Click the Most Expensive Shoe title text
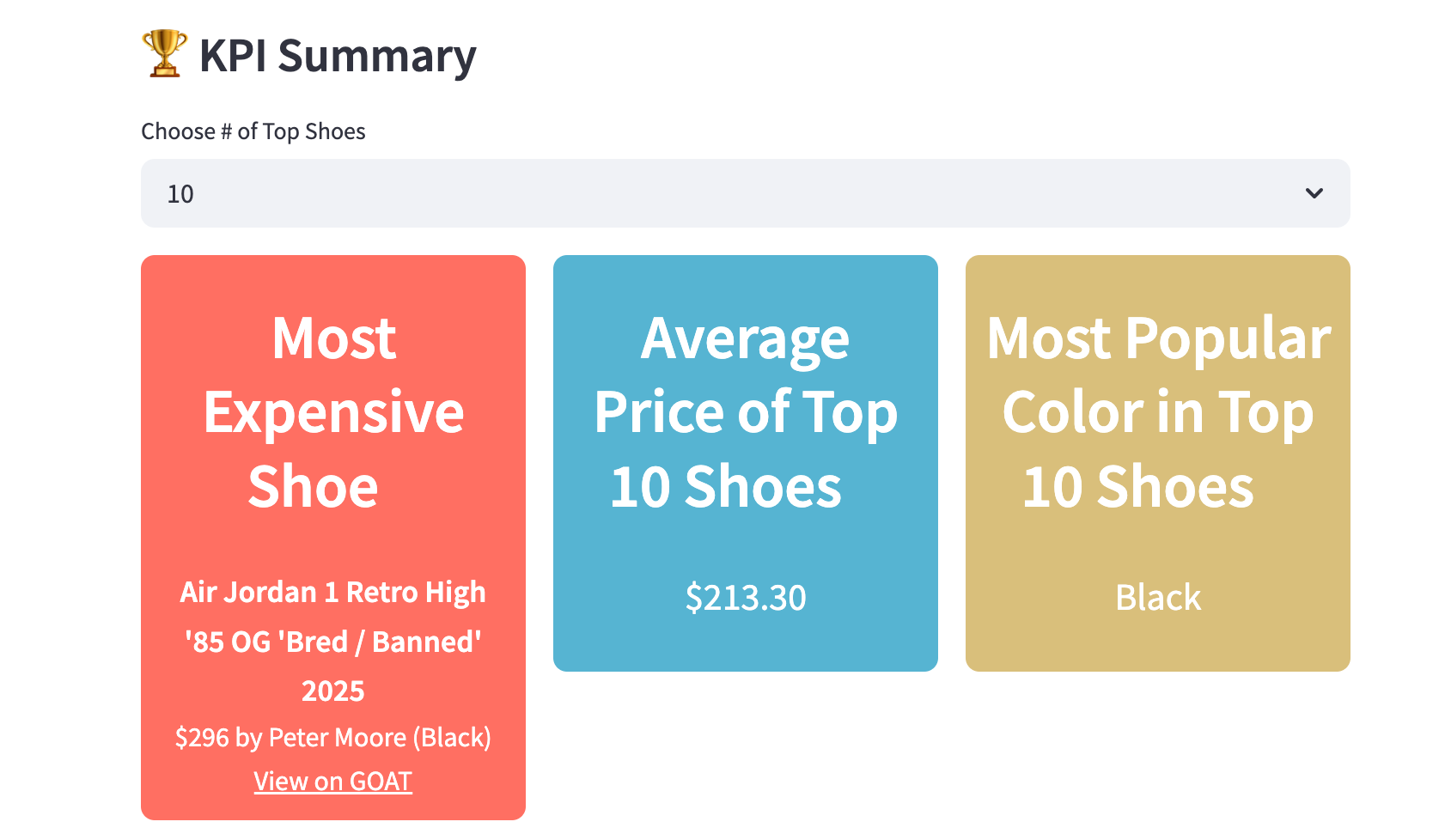 coord(333,412)
